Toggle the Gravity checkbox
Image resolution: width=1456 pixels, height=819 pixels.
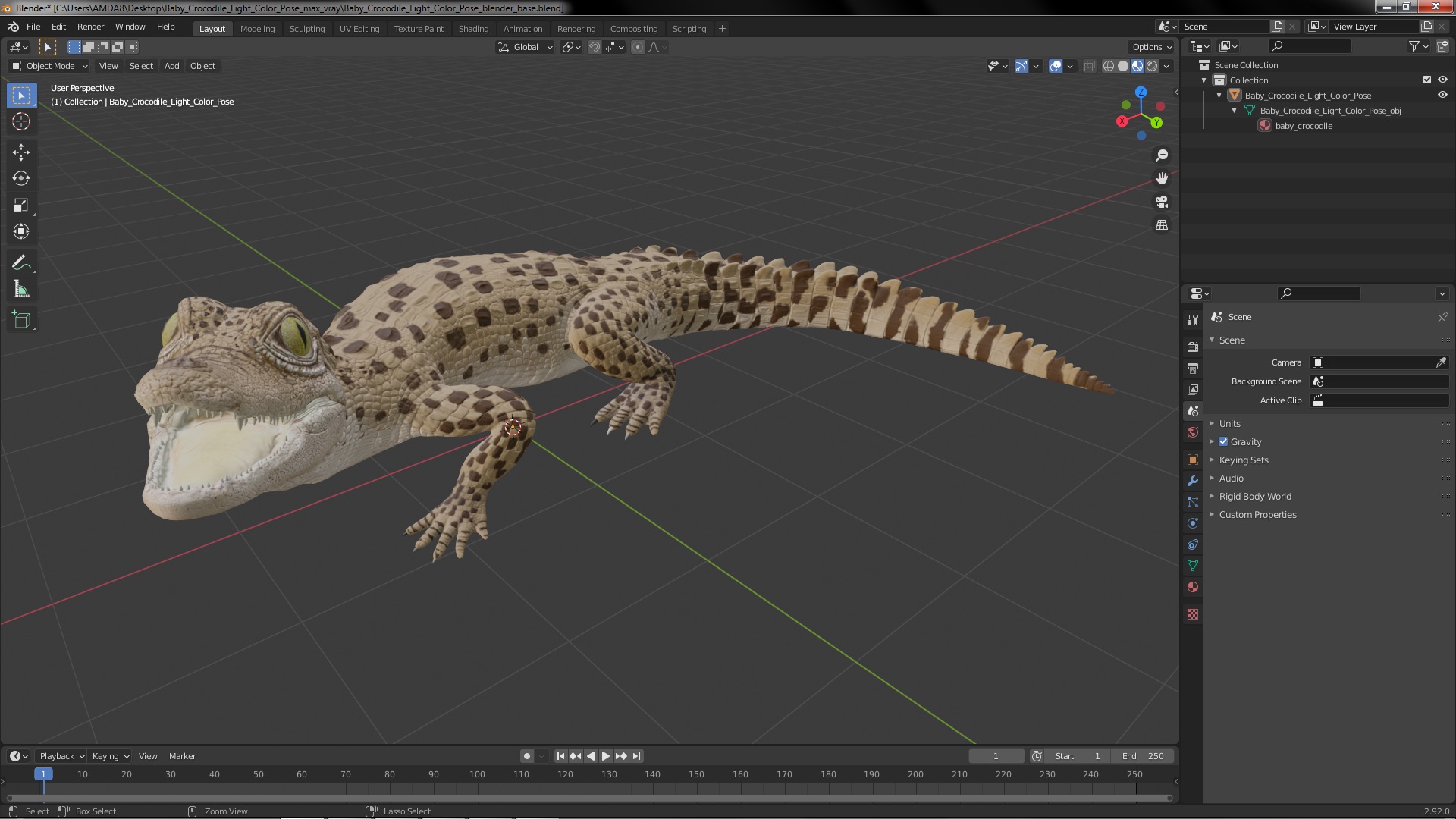(x=1223, y=441)
